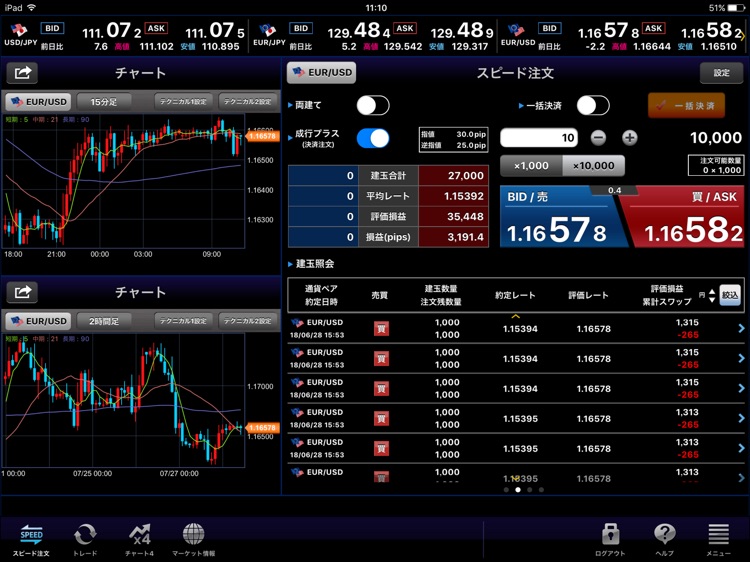Check iPad battery indicator at 51%
The height and width of the screenshot is (562, 750).
click(x=727, y=8)
